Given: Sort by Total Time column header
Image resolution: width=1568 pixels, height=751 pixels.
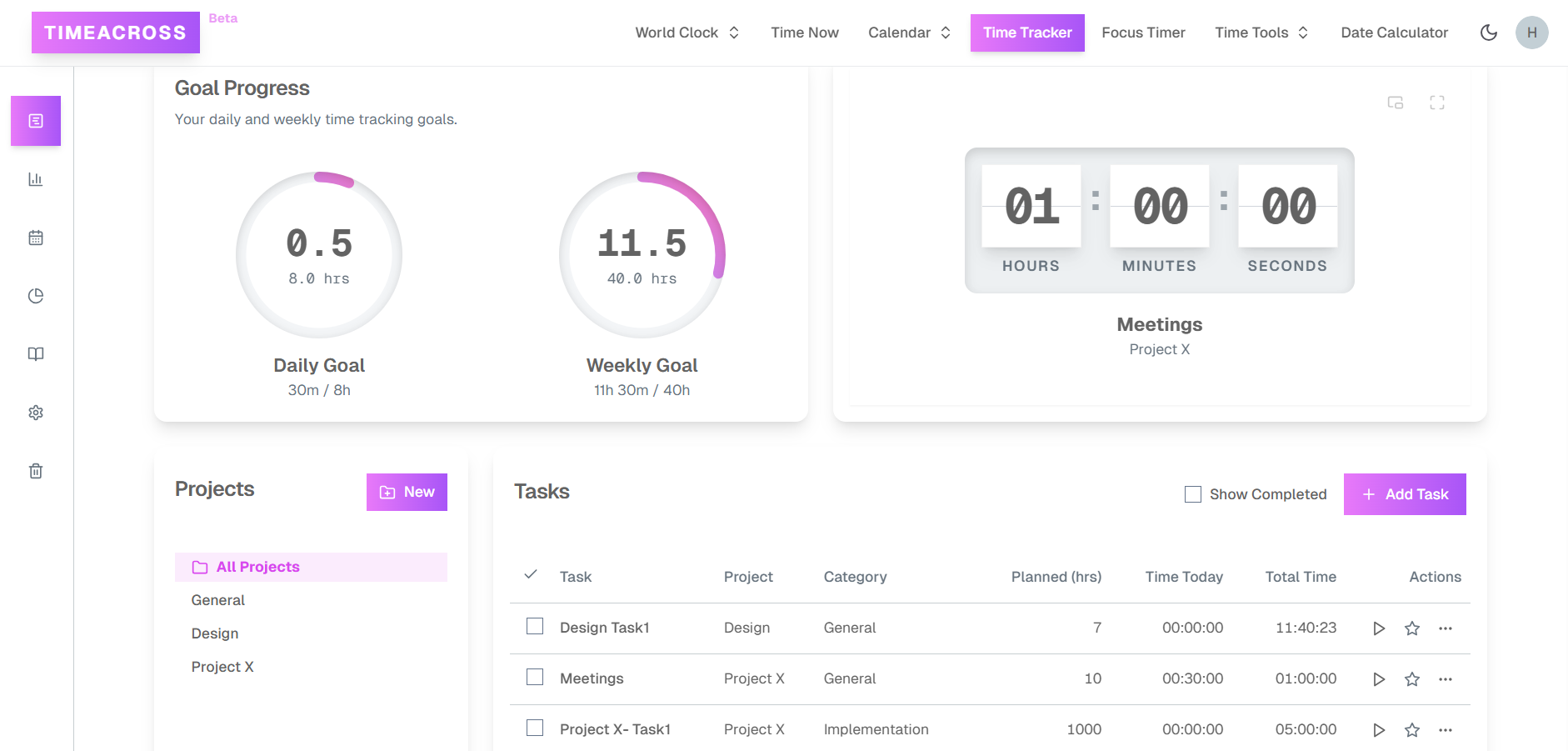Looking at the screenshot, I should click(1301, 577).
